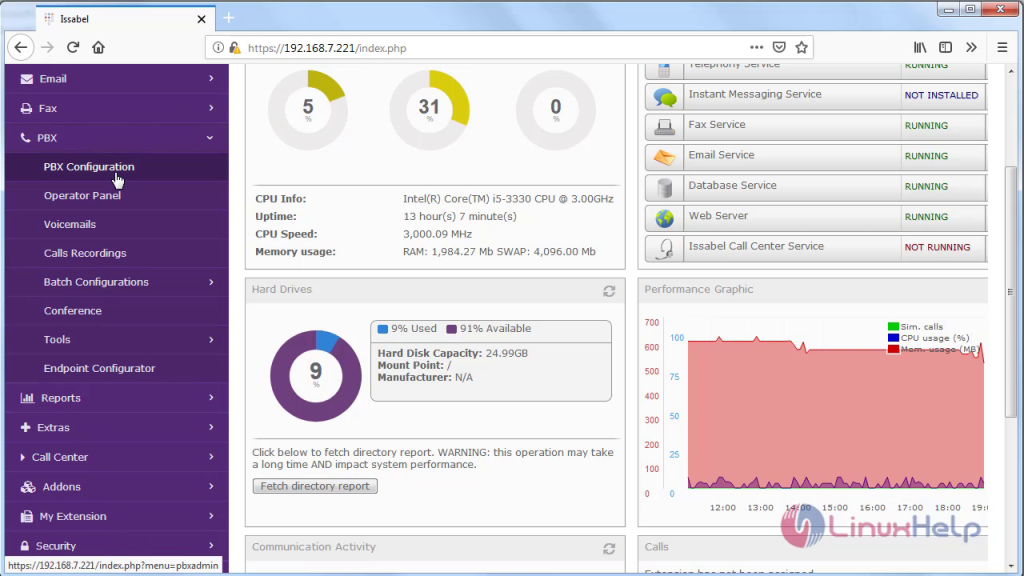Expand the Tools submenu arrow

pos(211,340)
